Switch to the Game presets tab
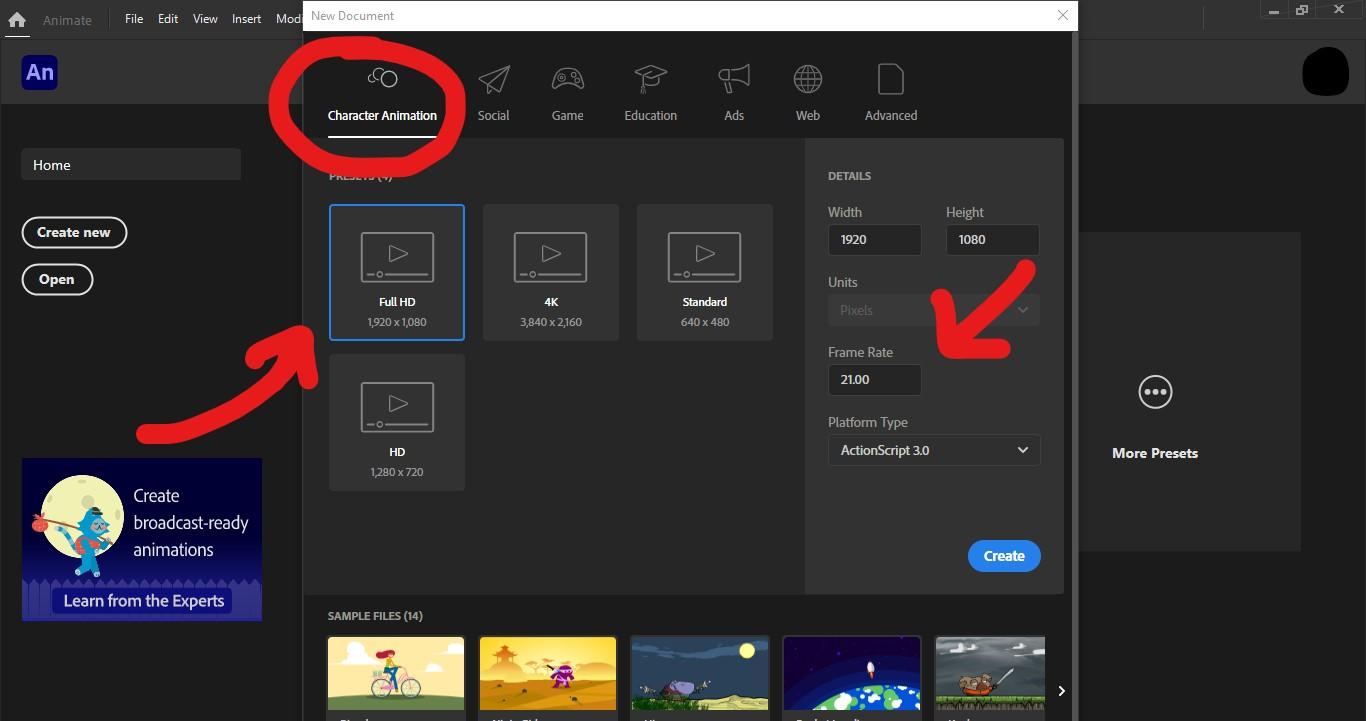 point(567,95)
